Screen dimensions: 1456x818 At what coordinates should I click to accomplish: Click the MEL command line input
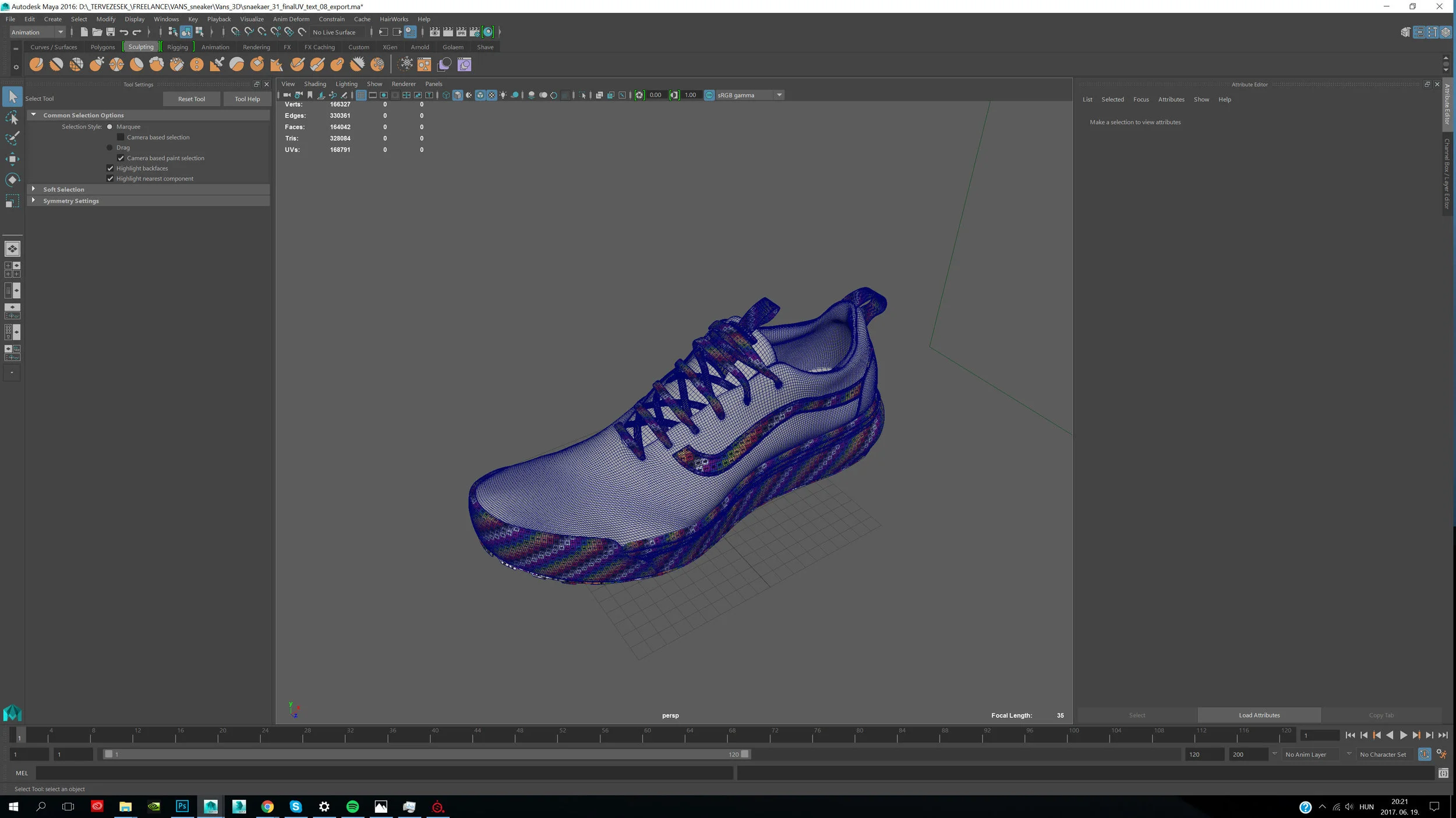pyautogui.click(x=384, y=773)
